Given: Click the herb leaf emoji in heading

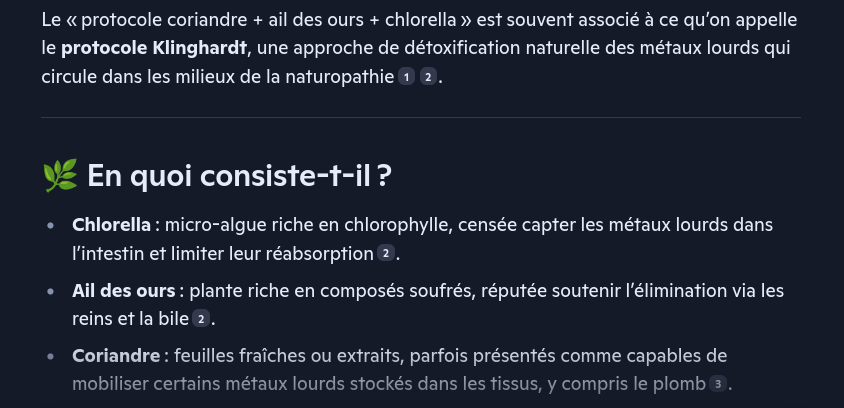Looking at the screenshot, I should tap(60, 175).
